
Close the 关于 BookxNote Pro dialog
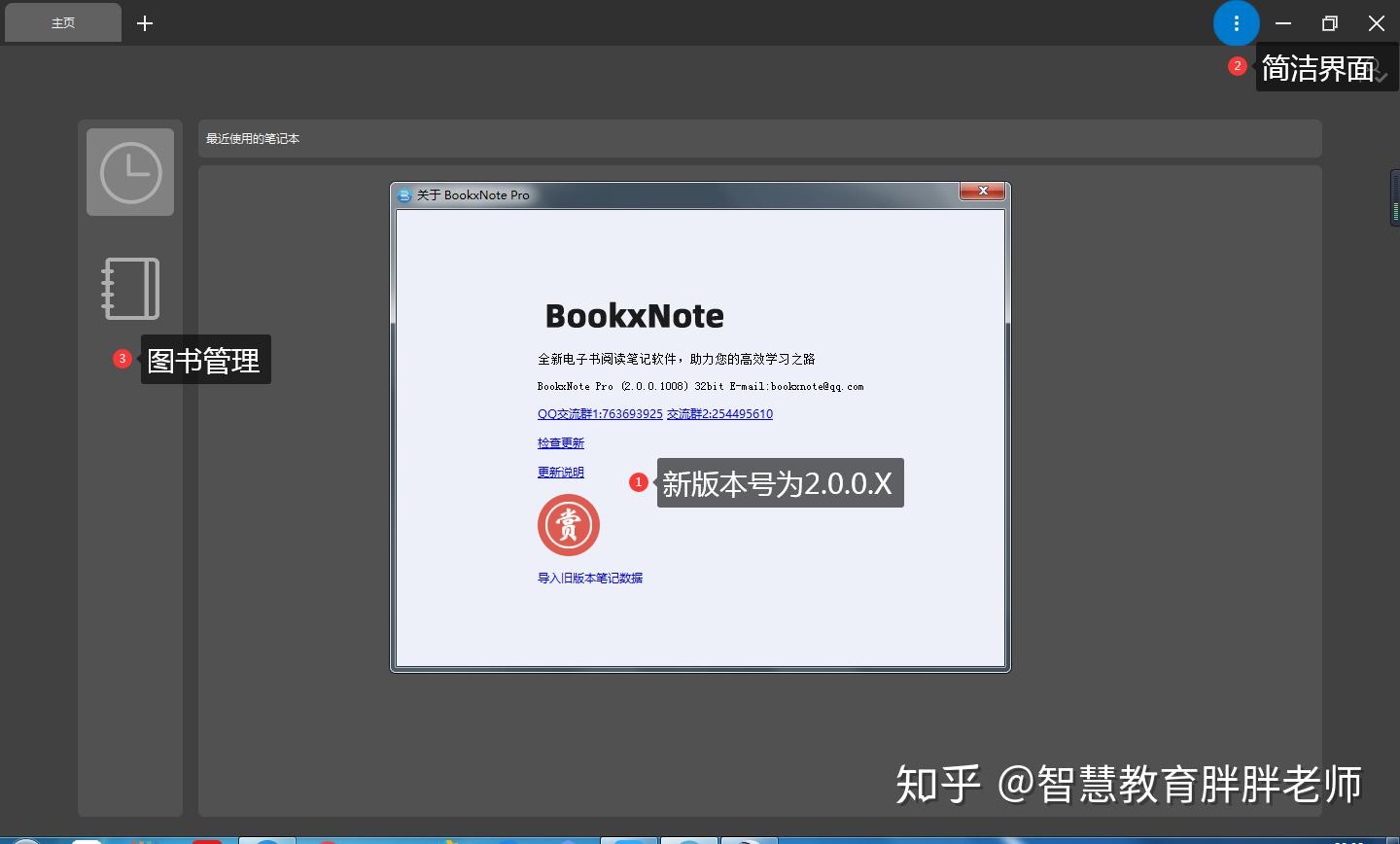(984, 192)
